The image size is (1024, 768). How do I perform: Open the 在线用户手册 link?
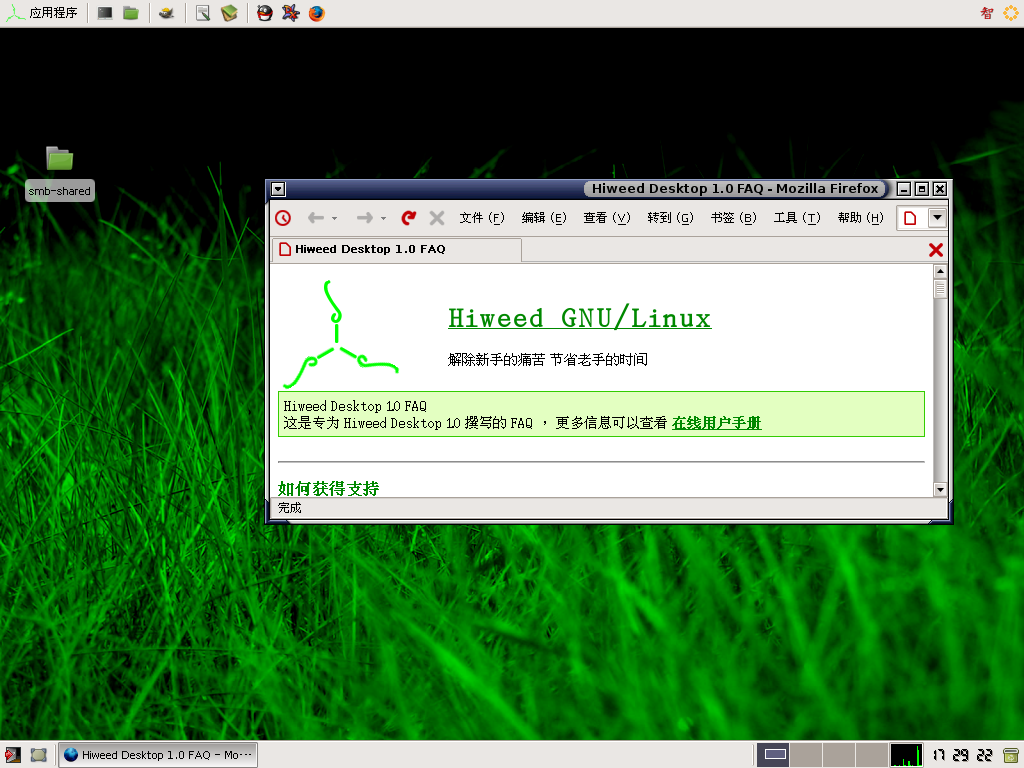click(716, 423)
